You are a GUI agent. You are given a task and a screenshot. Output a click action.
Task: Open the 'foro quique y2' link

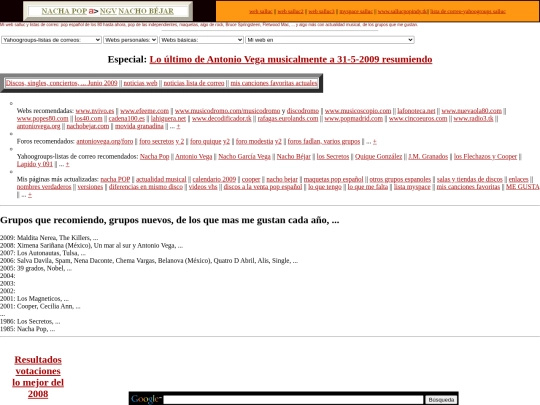click(x=210, y=141)
